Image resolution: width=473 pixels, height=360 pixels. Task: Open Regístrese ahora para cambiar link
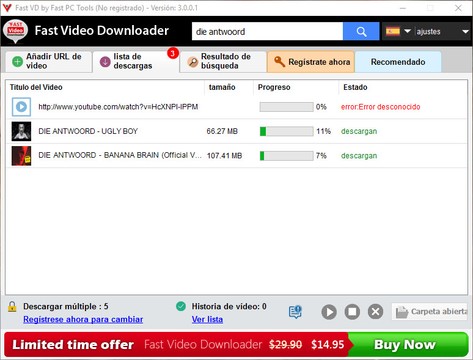pos(83,319)
